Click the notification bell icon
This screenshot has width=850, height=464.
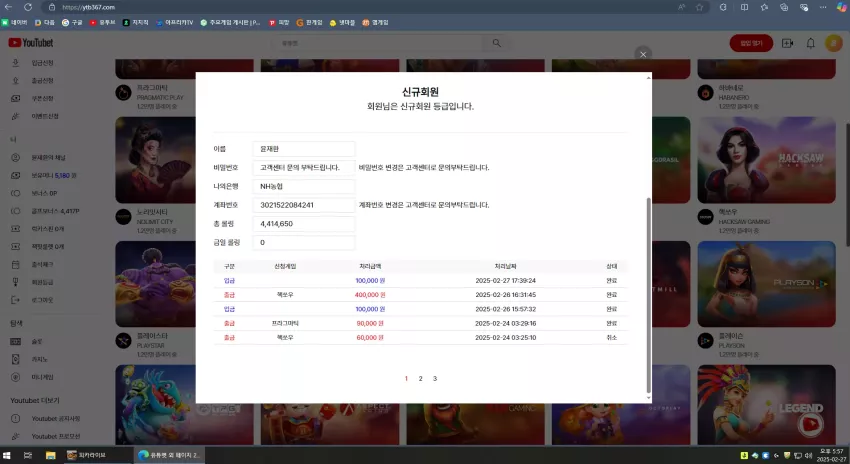(x=810, y=43)
